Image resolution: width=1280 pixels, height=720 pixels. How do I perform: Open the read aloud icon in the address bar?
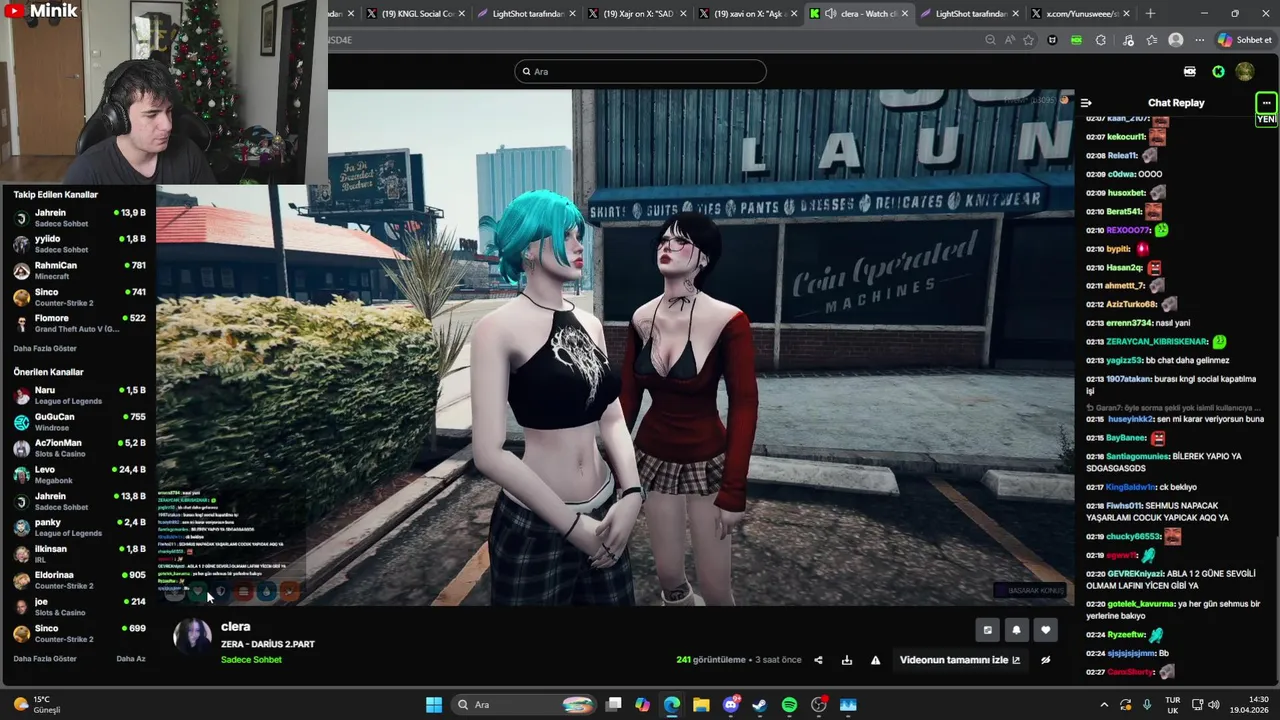click(x=1009, y=40)
